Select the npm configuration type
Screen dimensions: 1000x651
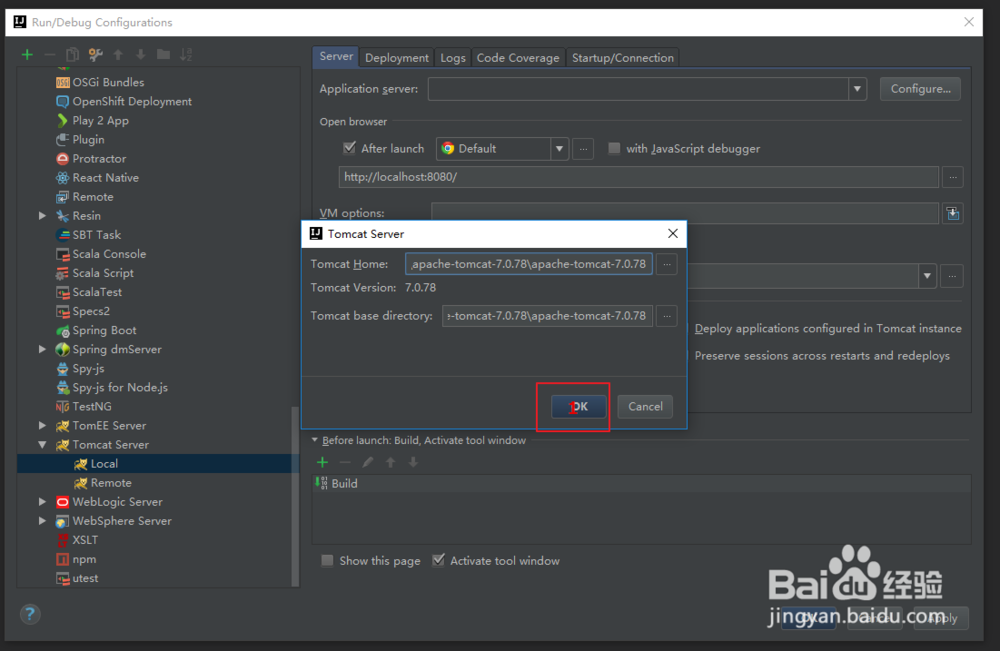click(x=76, y=559)
